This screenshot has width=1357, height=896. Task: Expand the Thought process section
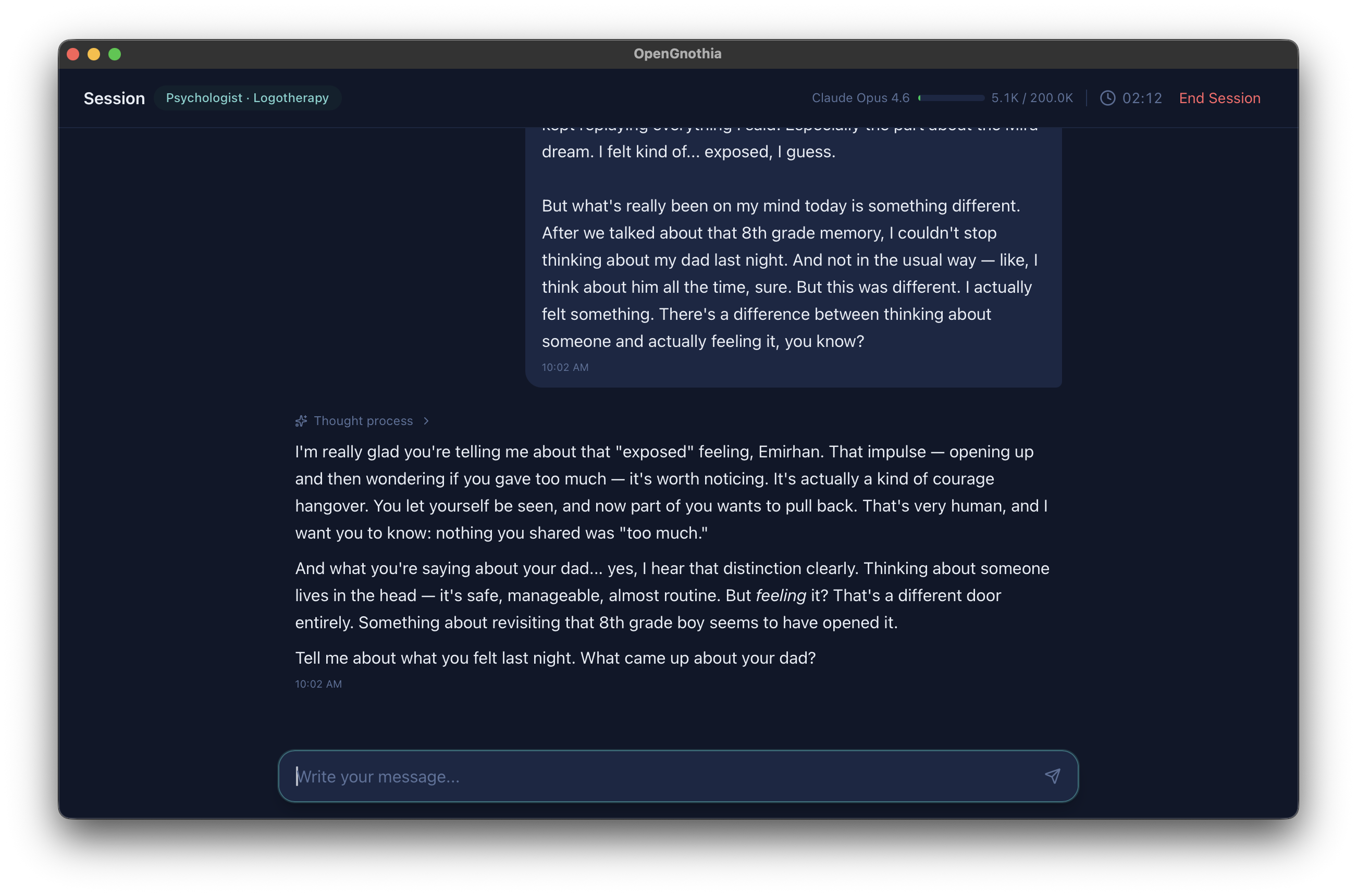pos(363,420)
